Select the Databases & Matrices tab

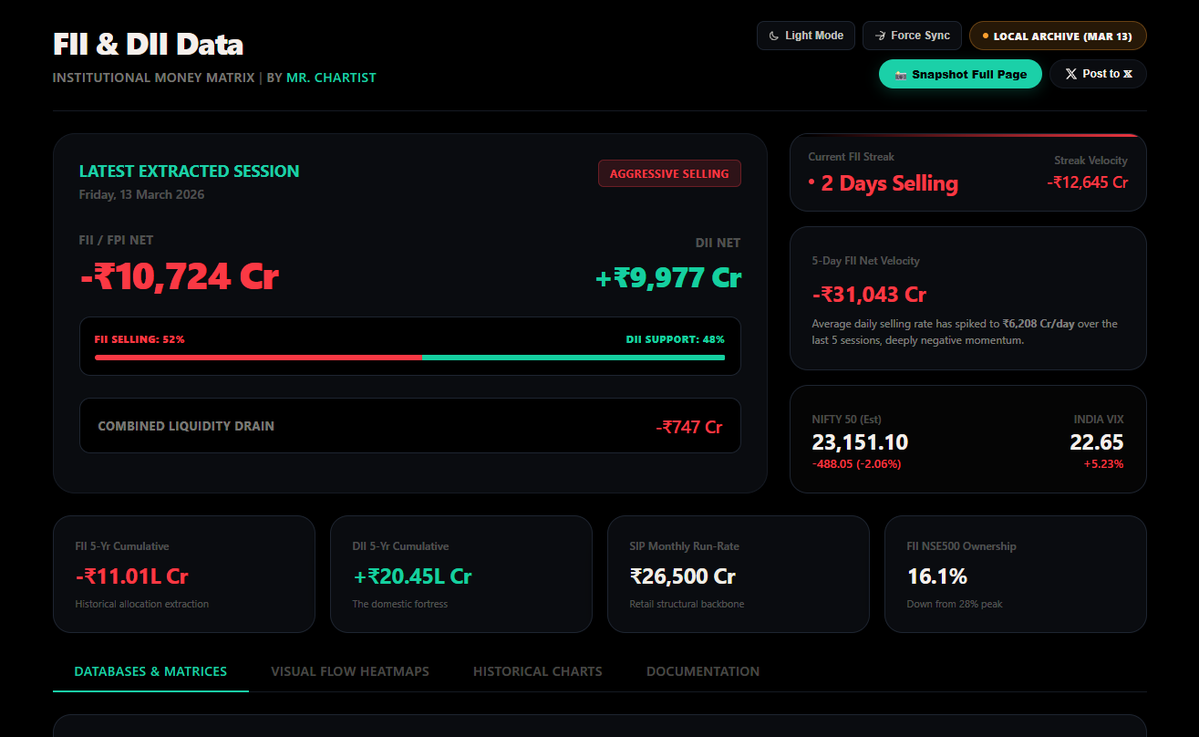coord(150,671)
